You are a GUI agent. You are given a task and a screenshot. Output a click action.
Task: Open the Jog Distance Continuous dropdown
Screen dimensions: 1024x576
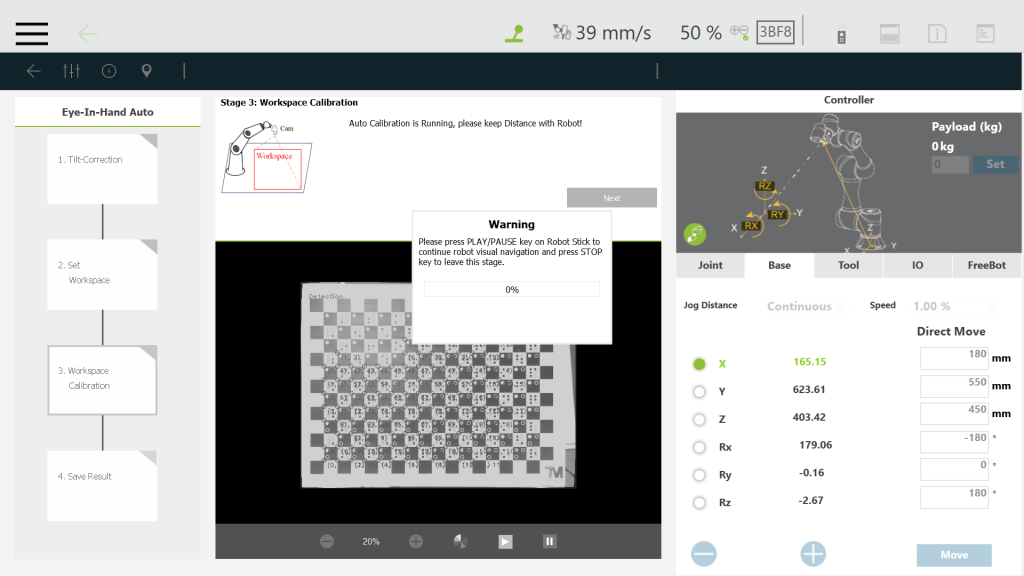pos(804,306)
